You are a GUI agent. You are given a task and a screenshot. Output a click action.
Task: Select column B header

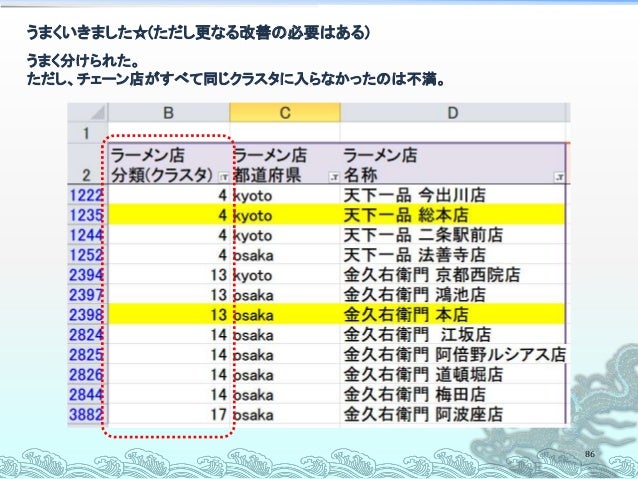(x=169, y=113)
